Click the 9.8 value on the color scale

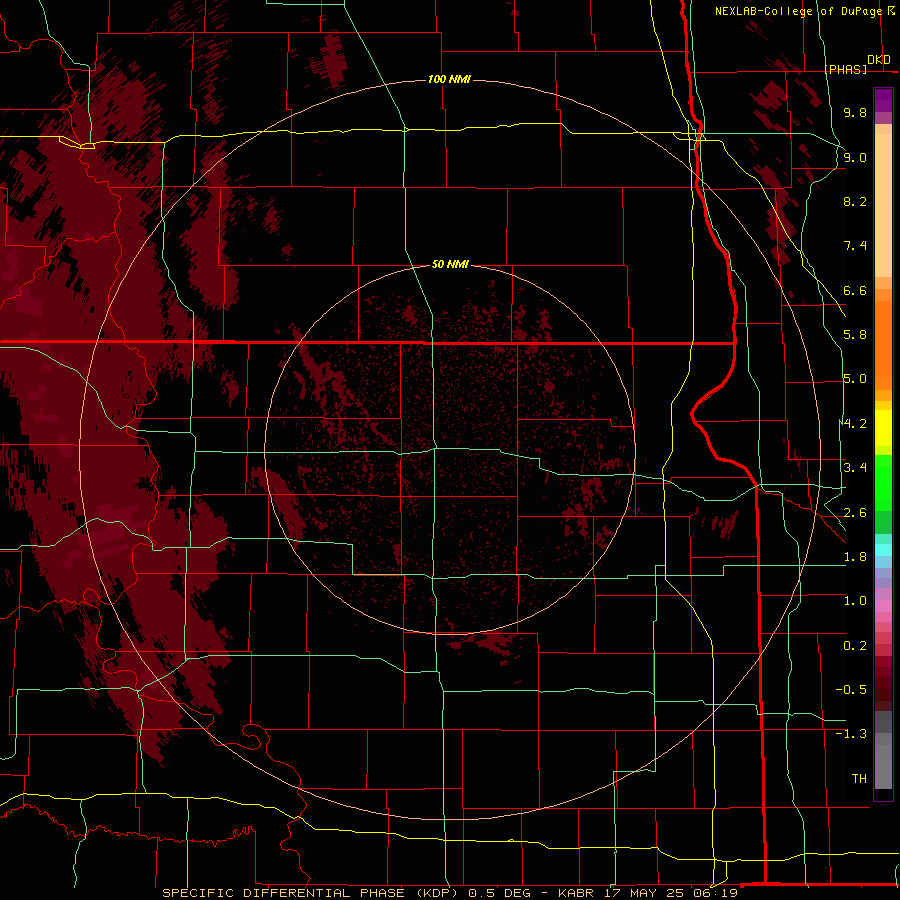point(855,112)
